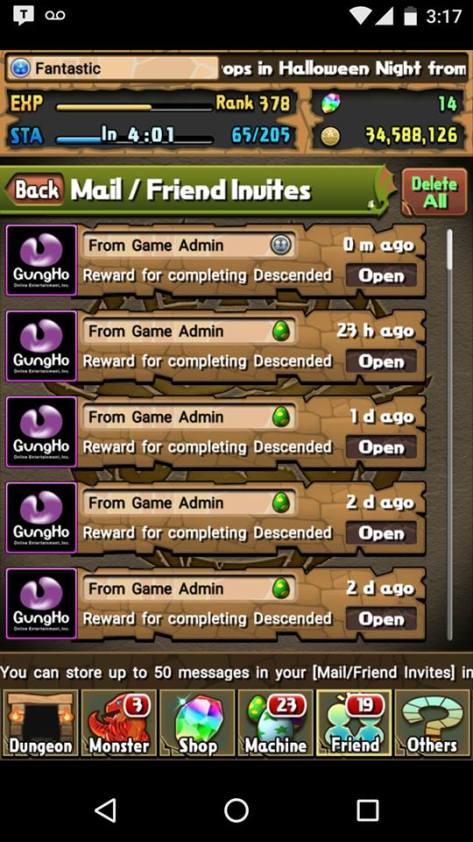Click the Delete All button

tap(434, 192)
